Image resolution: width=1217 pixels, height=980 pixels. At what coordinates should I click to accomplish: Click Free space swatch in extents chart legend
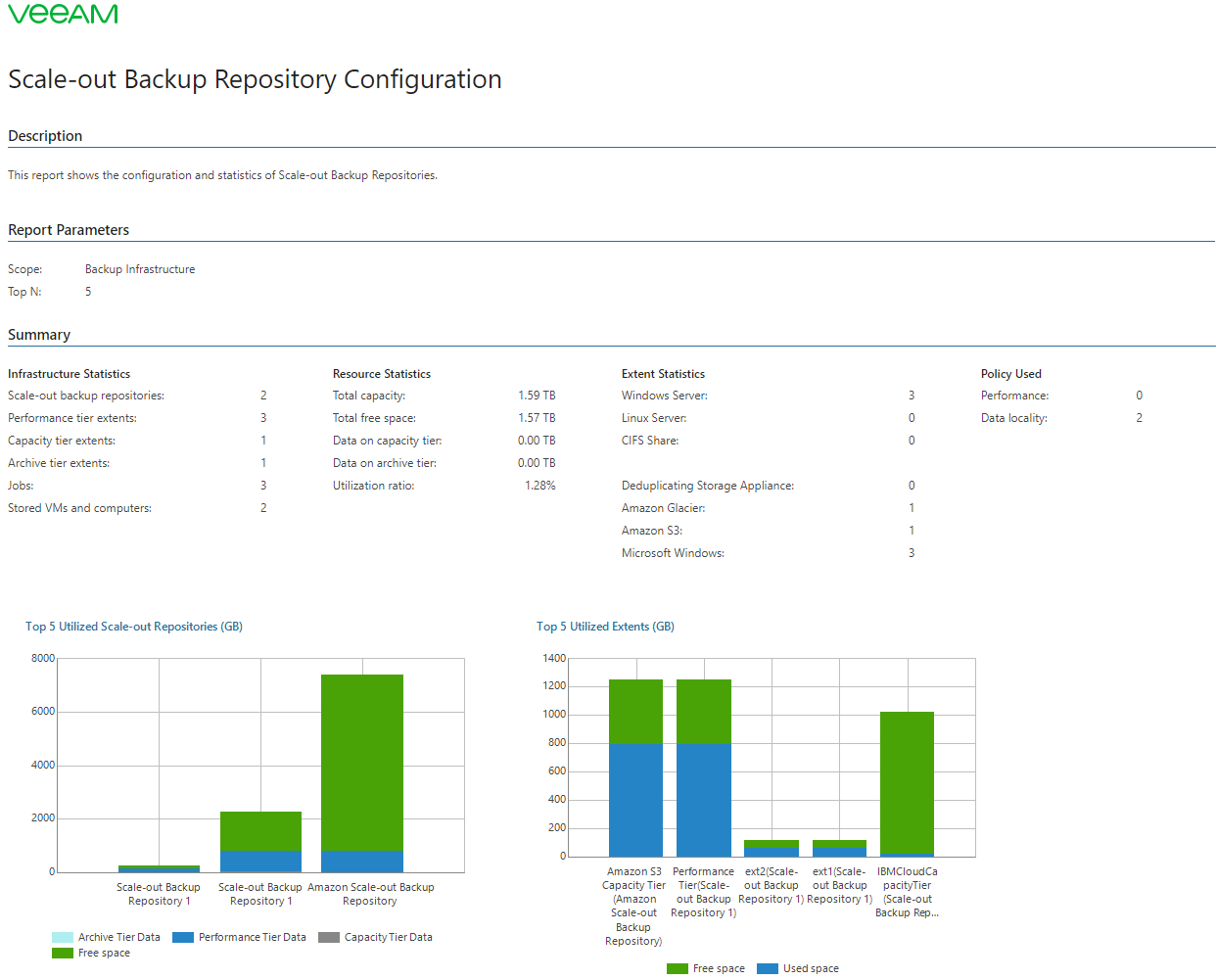(x=678, y=969)
